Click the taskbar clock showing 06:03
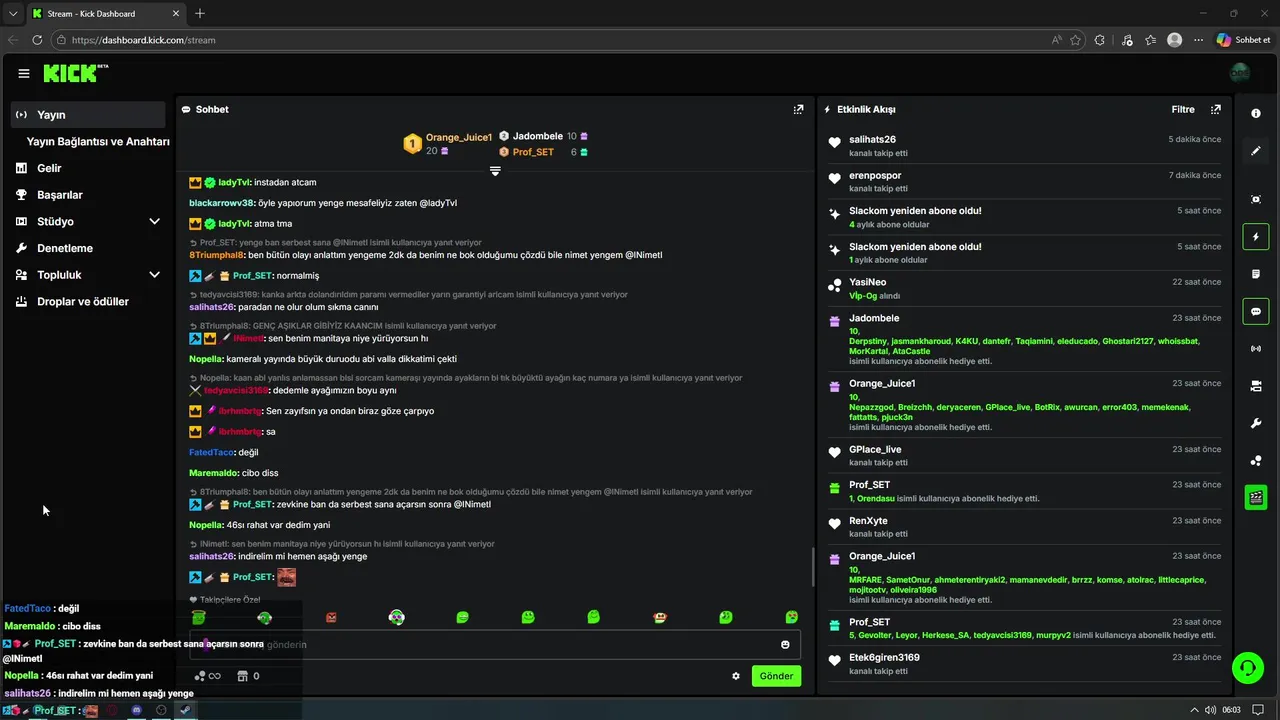Viewport: 1280px width, 720px height. coord(1231,710)
